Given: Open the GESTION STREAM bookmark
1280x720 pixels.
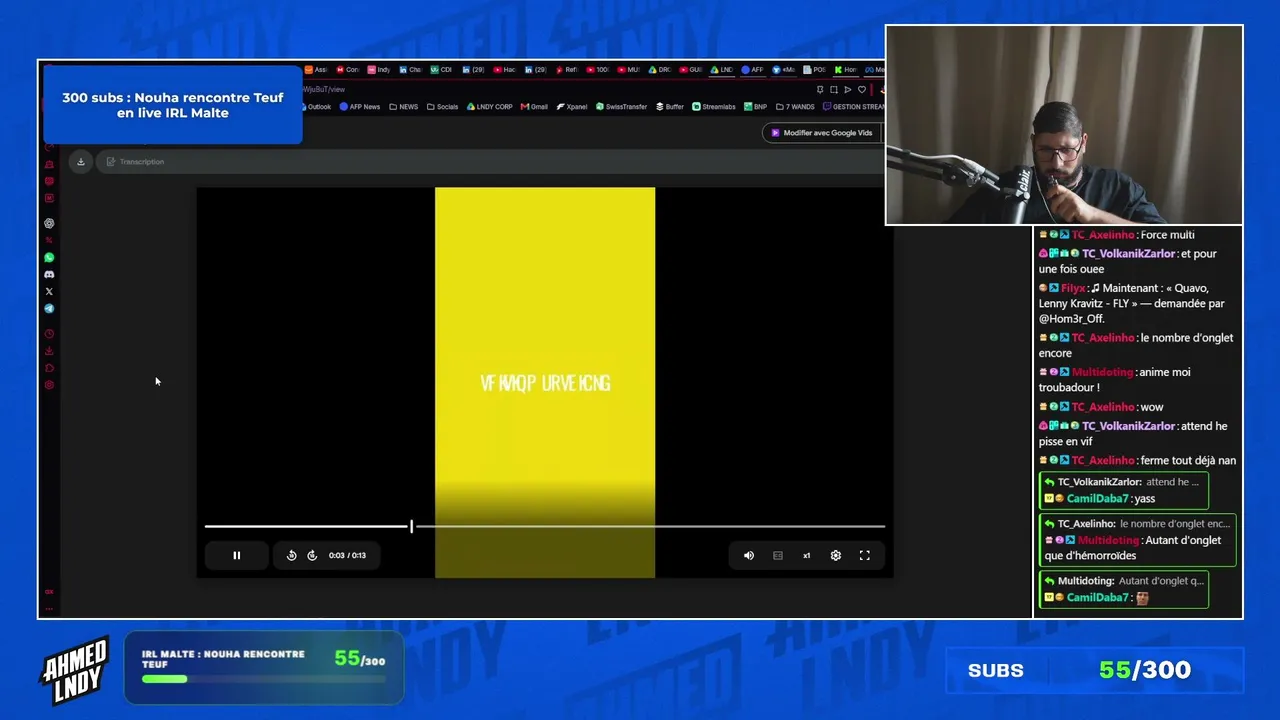Looking at the screenshot, I should pos(853,107).
